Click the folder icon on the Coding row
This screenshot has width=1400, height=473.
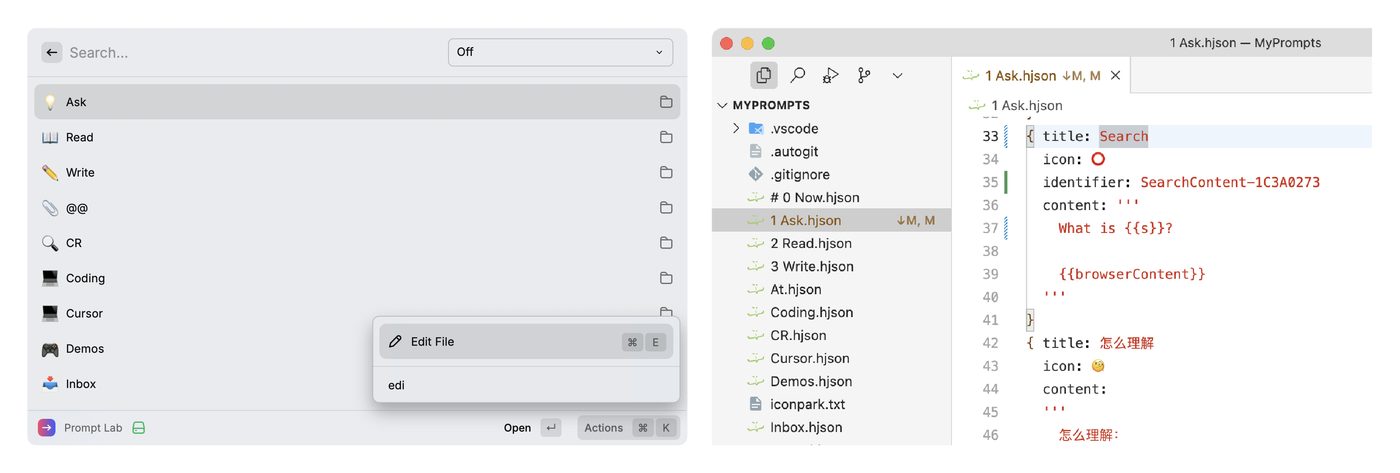666,278
